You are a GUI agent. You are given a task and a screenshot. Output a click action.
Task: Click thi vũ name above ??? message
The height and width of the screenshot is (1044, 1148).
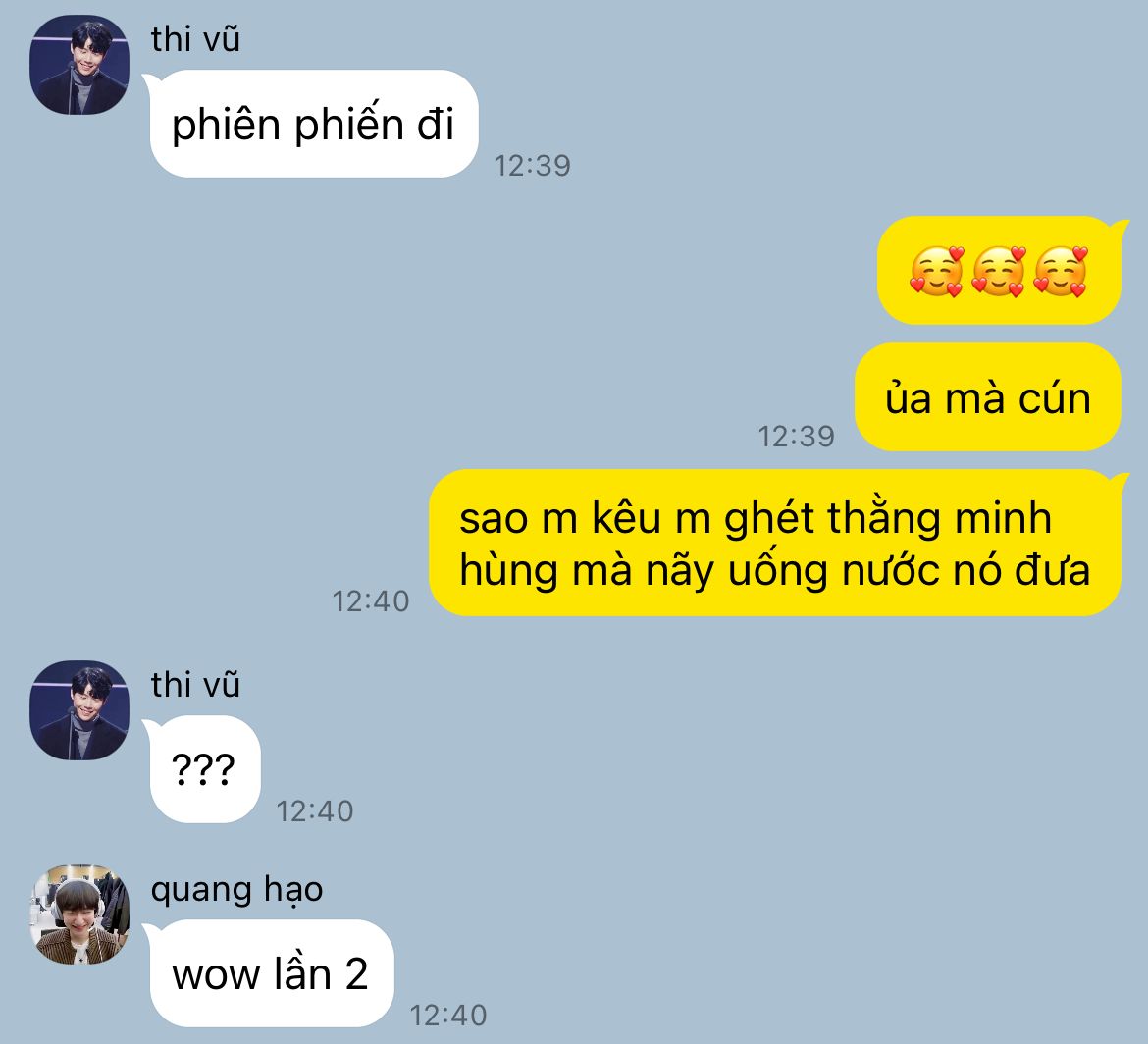tap(195, 685)
